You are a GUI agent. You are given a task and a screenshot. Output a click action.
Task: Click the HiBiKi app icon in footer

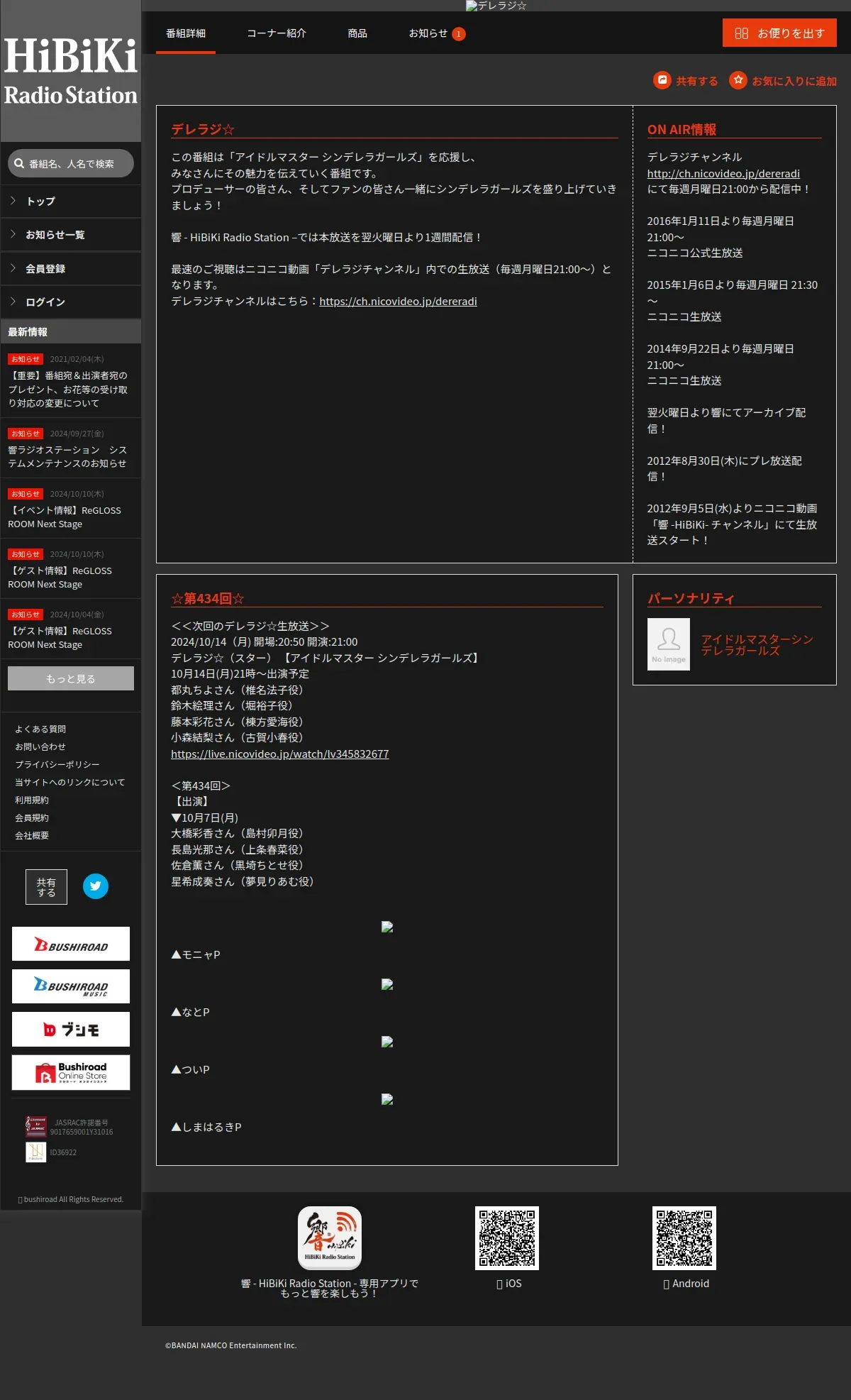[330, 1238]
